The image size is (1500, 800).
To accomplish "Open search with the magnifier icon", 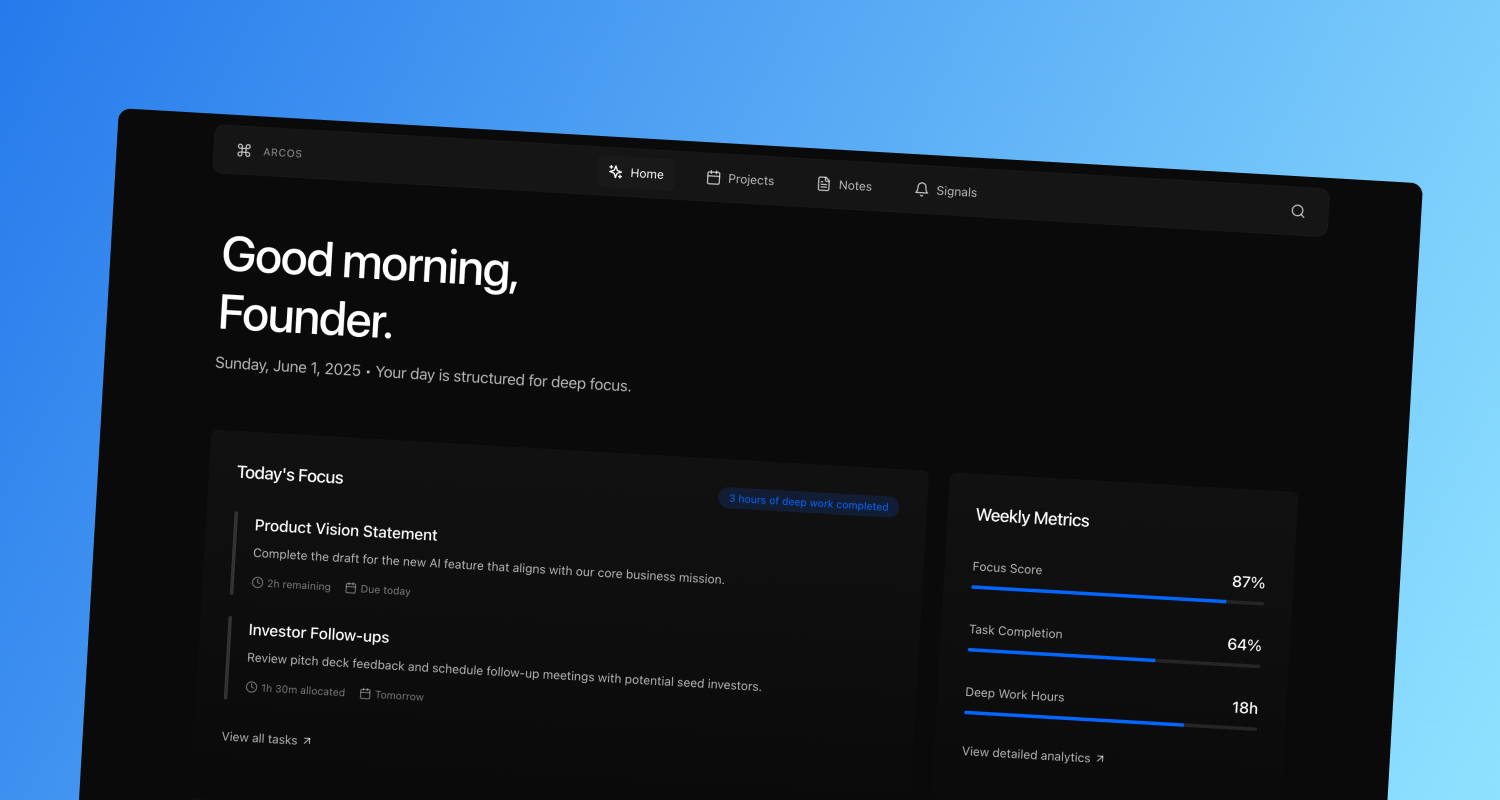I will point(1298,211).
